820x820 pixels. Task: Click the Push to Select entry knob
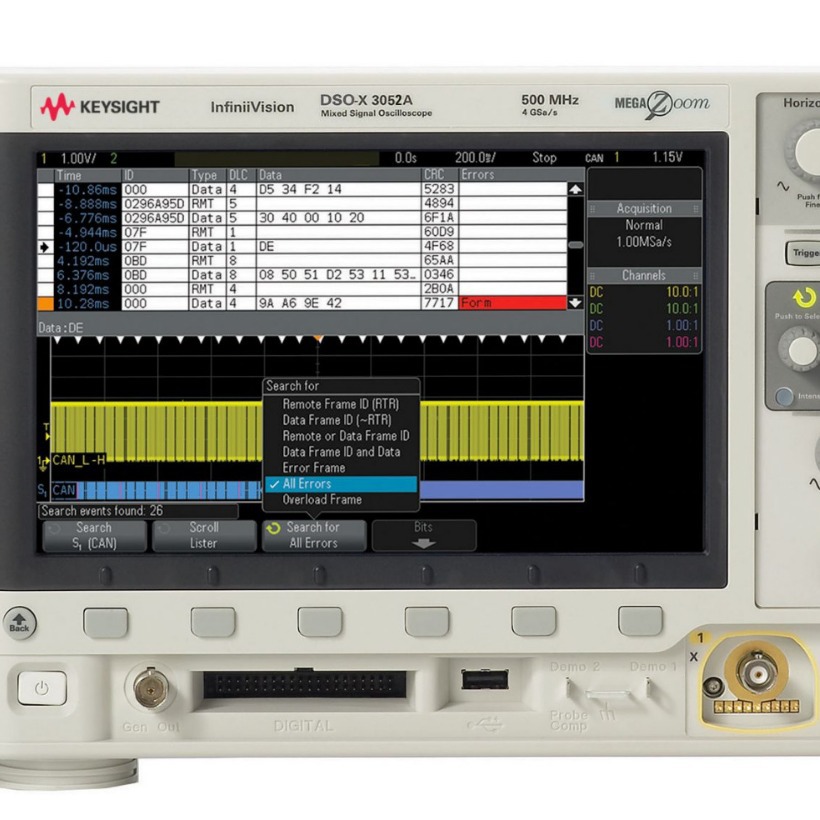coord(800,349)
